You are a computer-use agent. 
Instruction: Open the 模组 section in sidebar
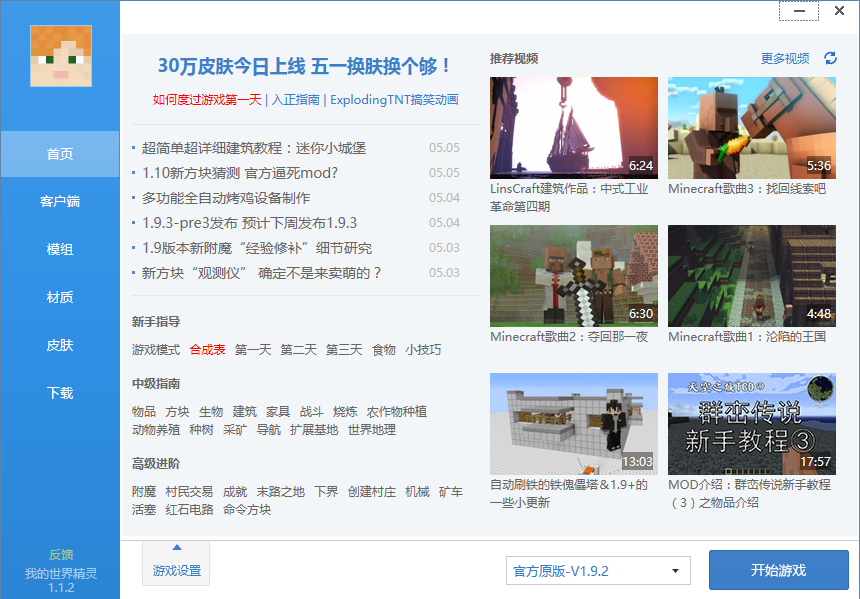[59, 249]
